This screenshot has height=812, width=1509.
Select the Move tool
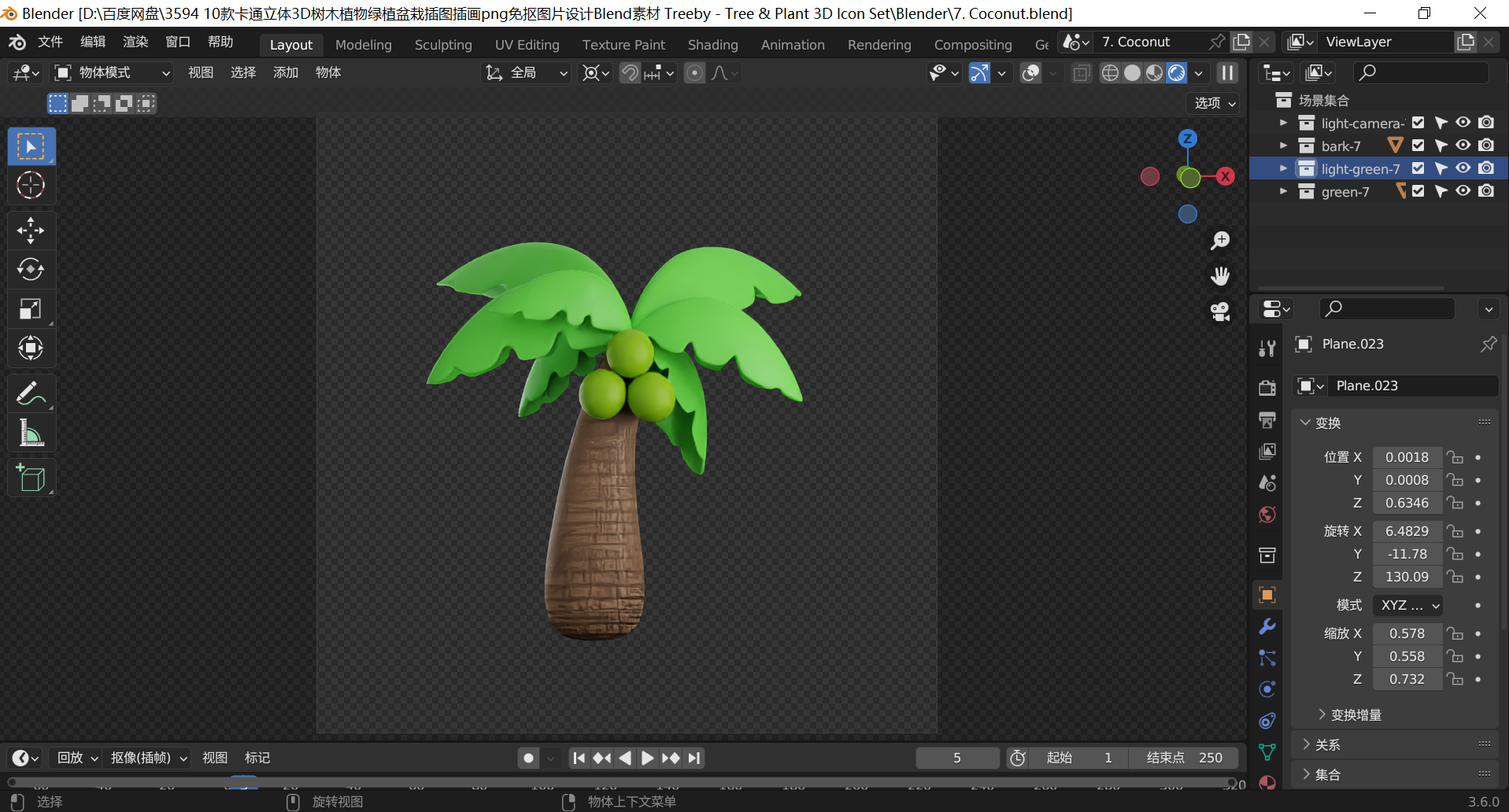[x=31, y=231]
